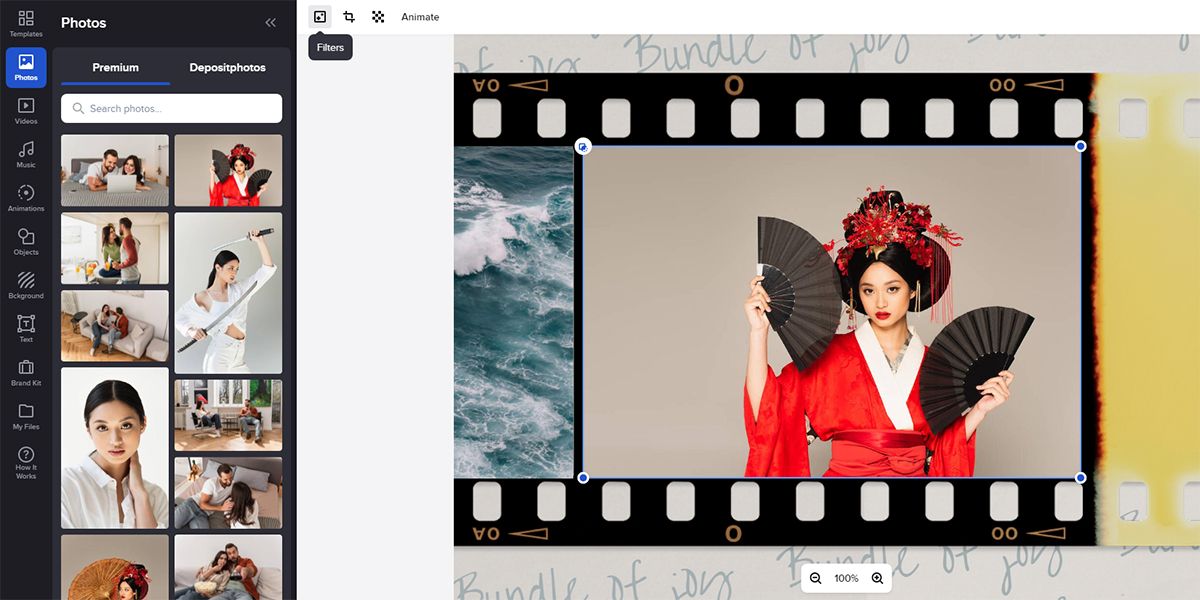Select the woman with katana photo thumbnail
The width and height of the screenshot is (1200, 600).
click(228, 292)
